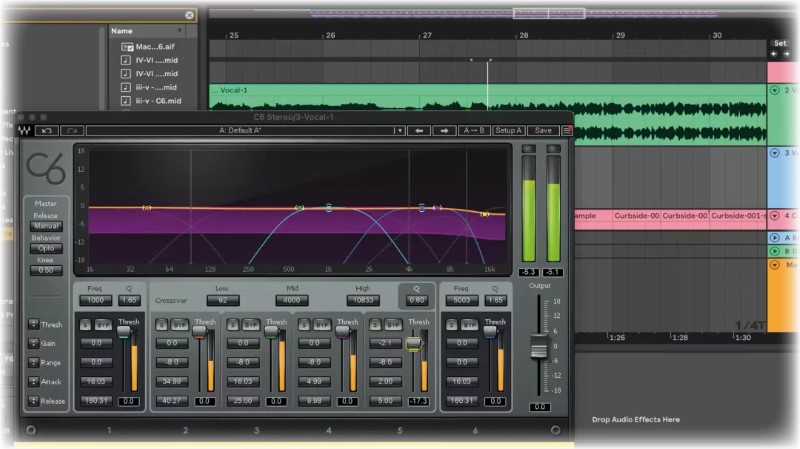
Task: Solo band 5 with its S button (gain -2.1)
Action: pos(375,325)
